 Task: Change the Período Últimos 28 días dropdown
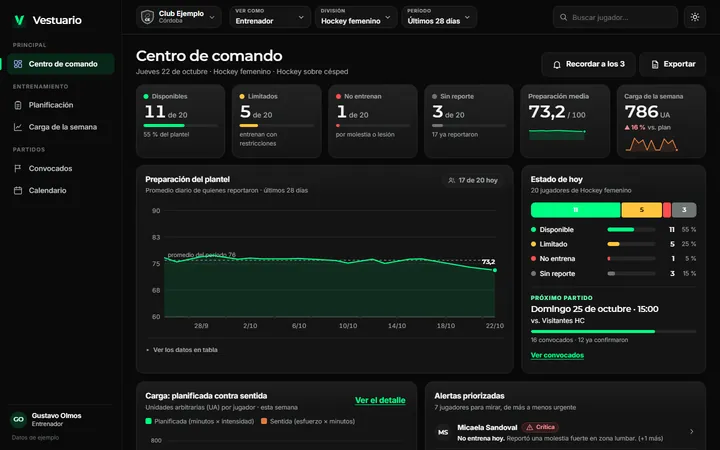pyautogui.click(x=439, y=17)
